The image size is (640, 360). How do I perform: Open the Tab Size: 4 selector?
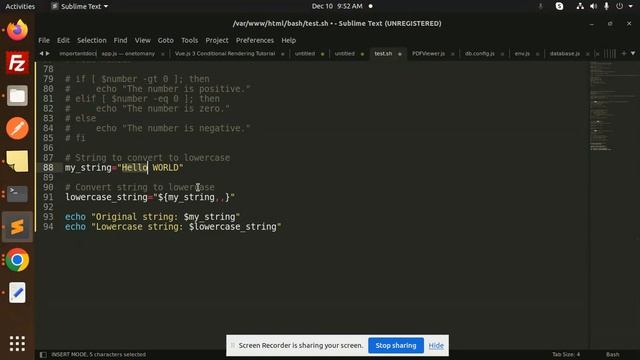[566, 354]
